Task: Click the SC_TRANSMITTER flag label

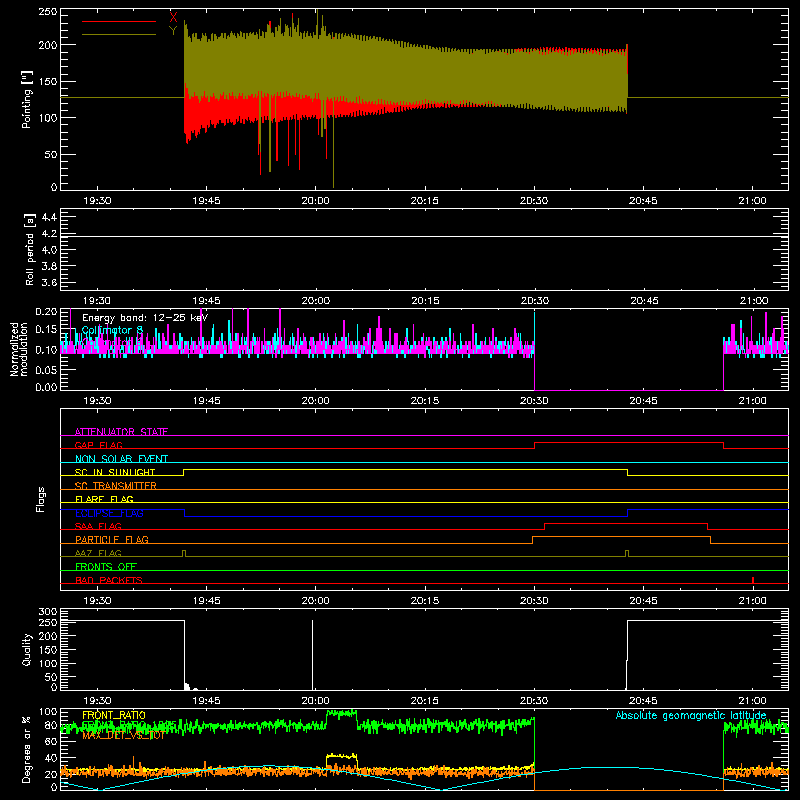Action: pyautogui.click(x=115, y=486)
